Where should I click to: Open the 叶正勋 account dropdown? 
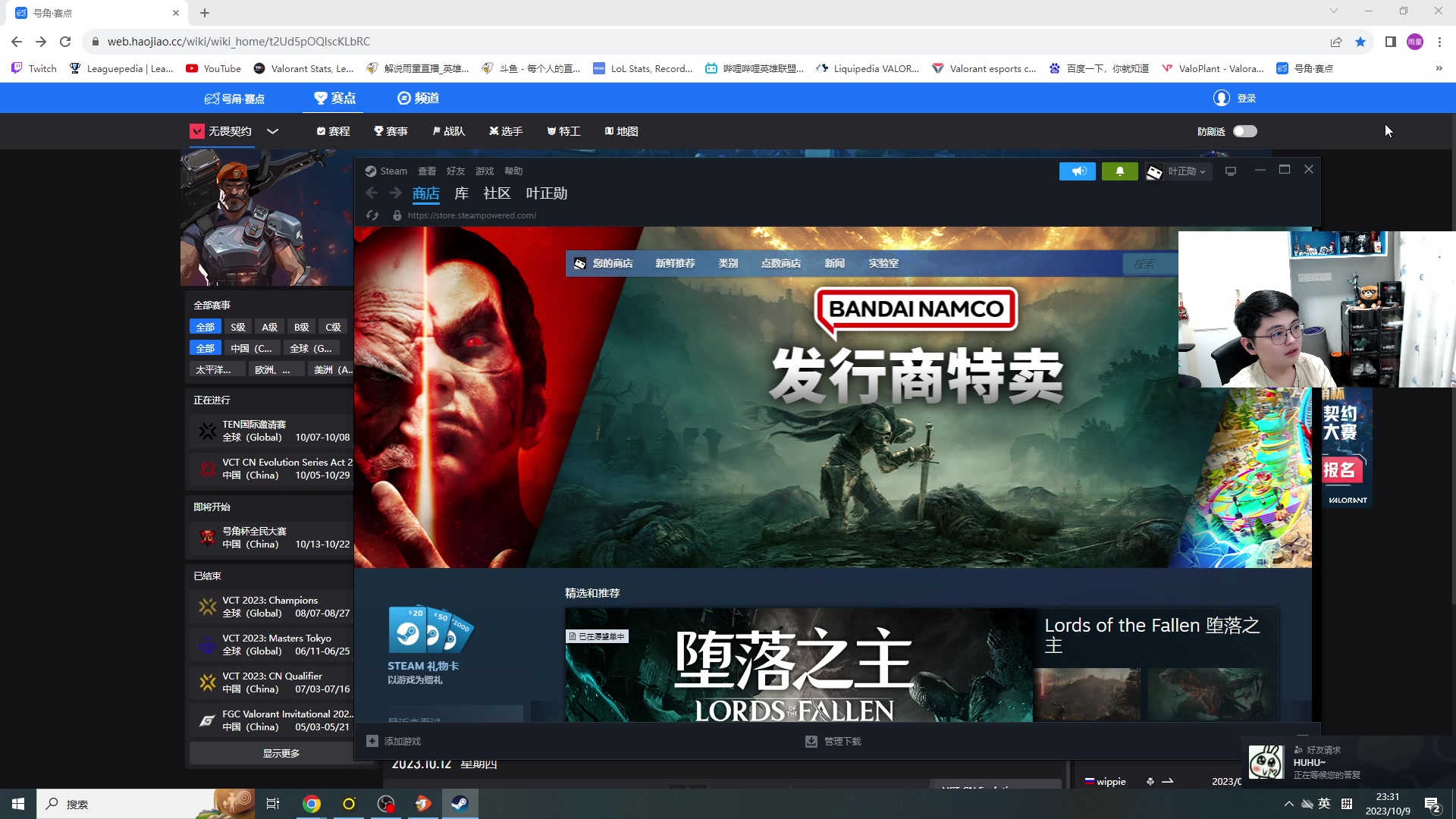coord(1183,171)
